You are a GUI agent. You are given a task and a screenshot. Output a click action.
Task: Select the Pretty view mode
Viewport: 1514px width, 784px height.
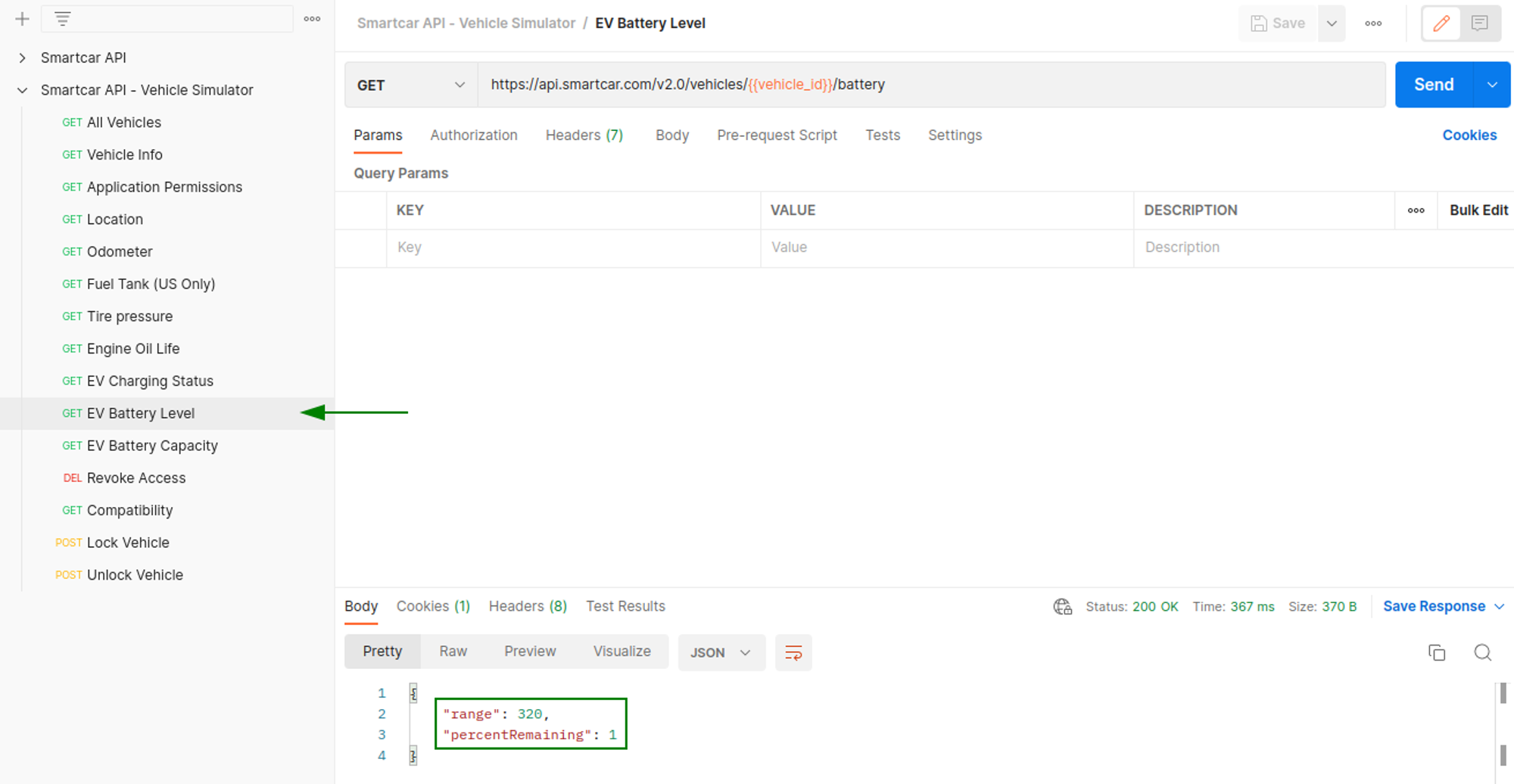tap(382, 652)
